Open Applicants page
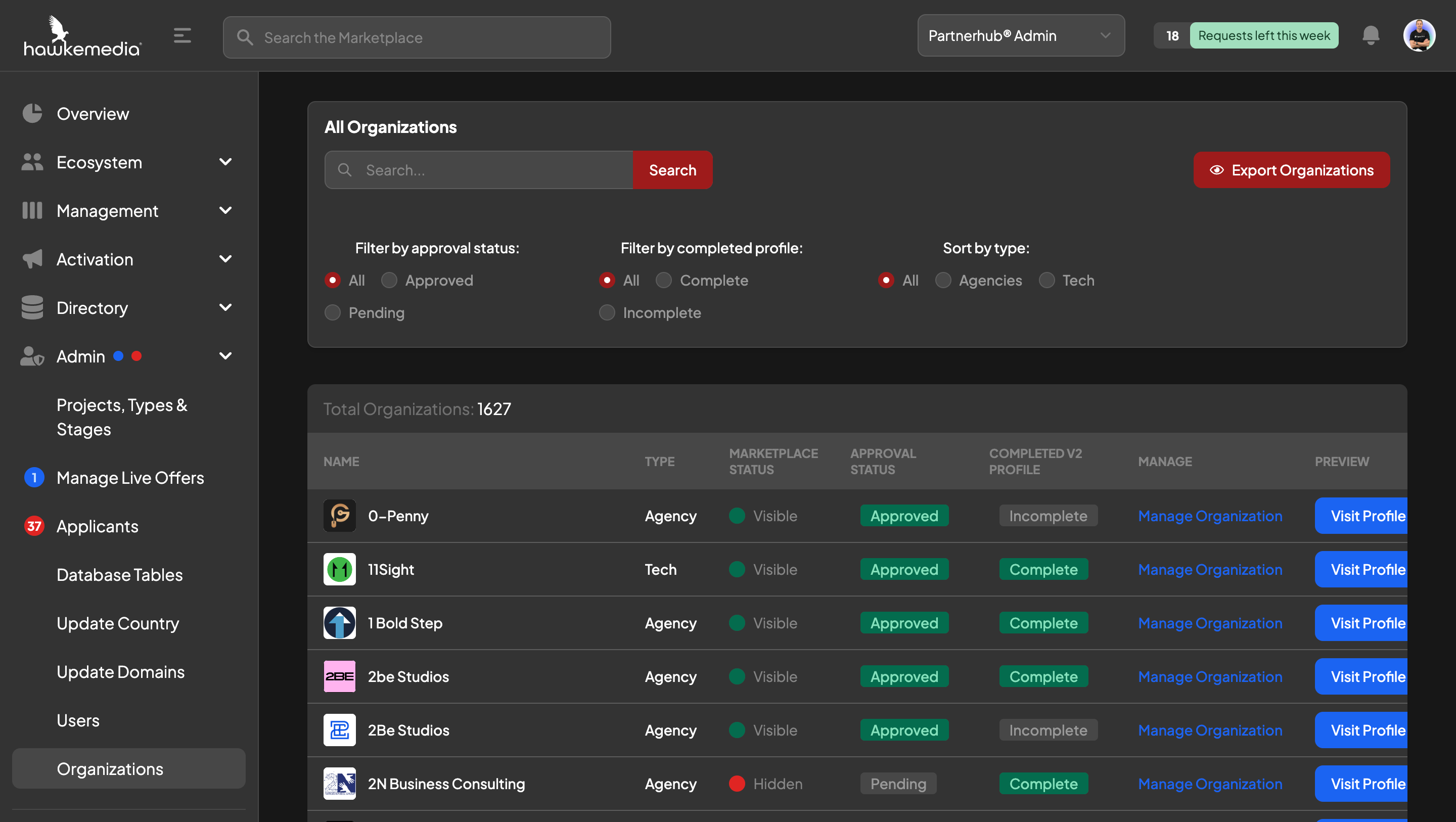Image resolution: width=1456 pixels, height=822 pixels. point(97,526)
